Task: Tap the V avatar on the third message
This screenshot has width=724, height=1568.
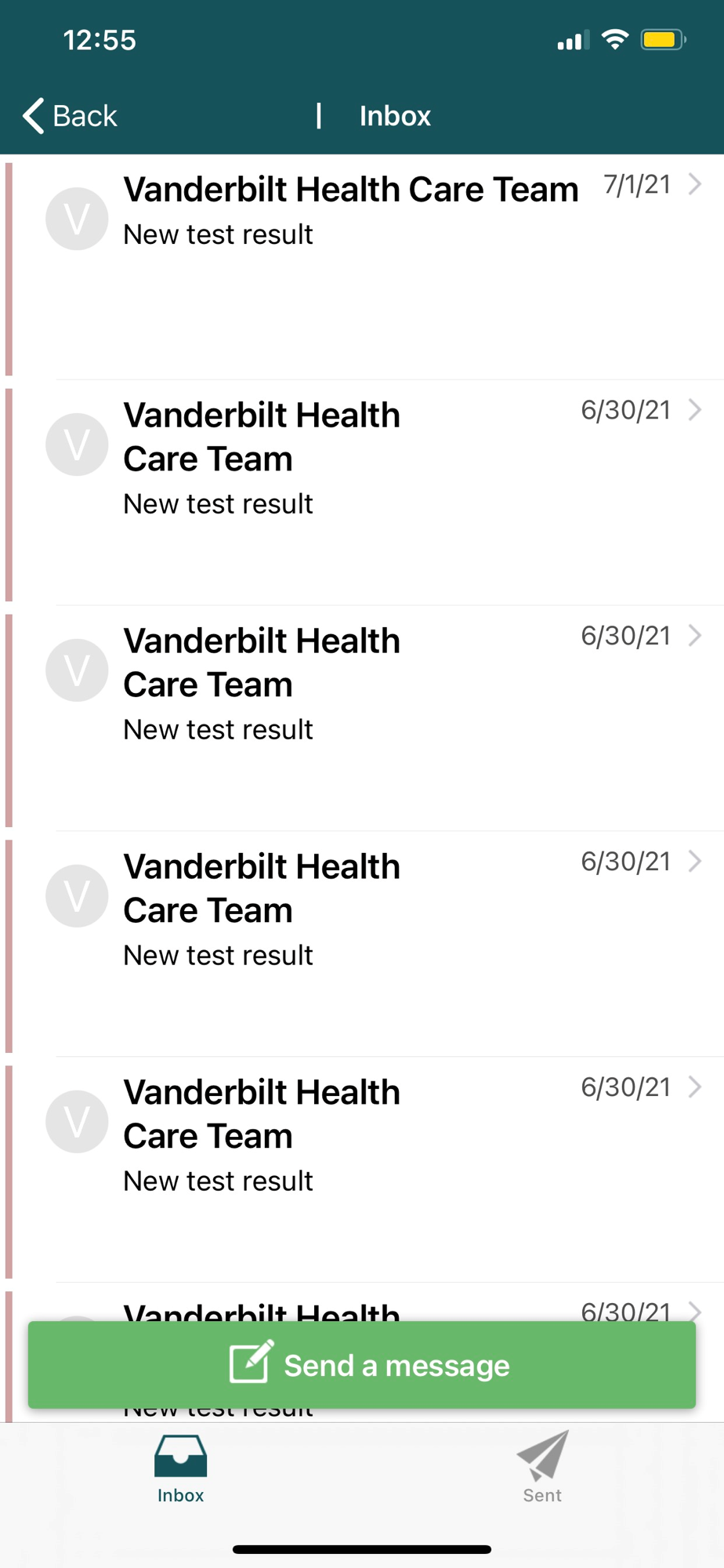Action: tap(77, 670)
